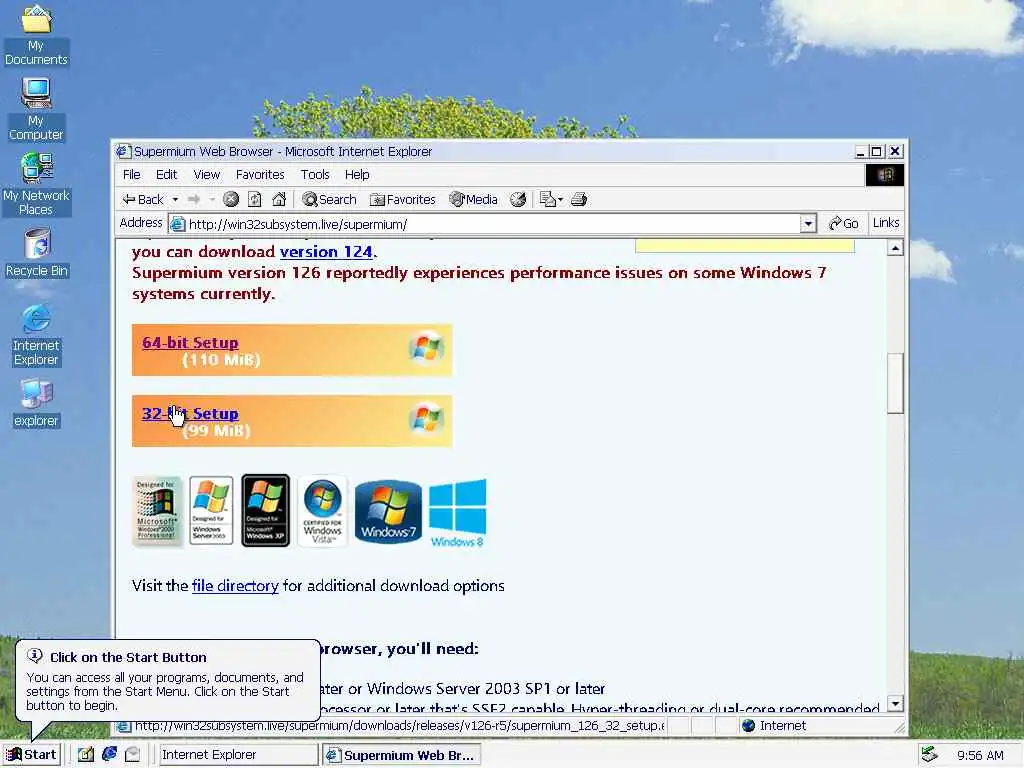Click the scrollbar down arrow

tap(895, 704)
